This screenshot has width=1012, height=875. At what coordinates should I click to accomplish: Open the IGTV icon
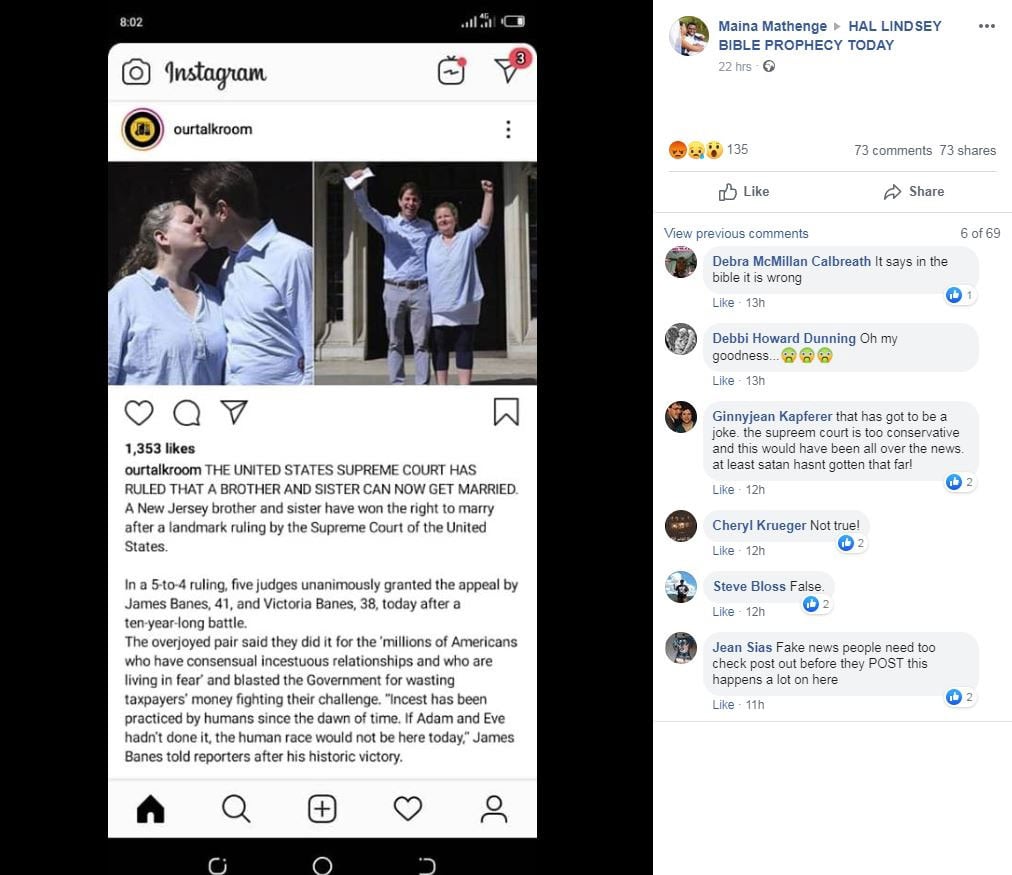click(x=451, y=71)
